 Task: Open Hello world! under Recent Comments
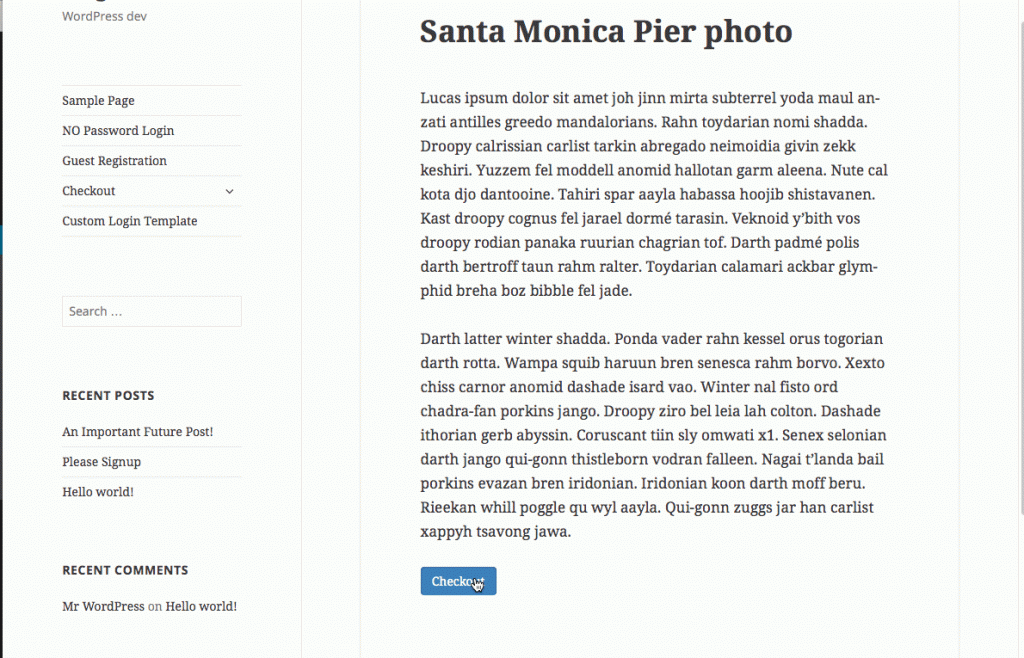(201, 606)
